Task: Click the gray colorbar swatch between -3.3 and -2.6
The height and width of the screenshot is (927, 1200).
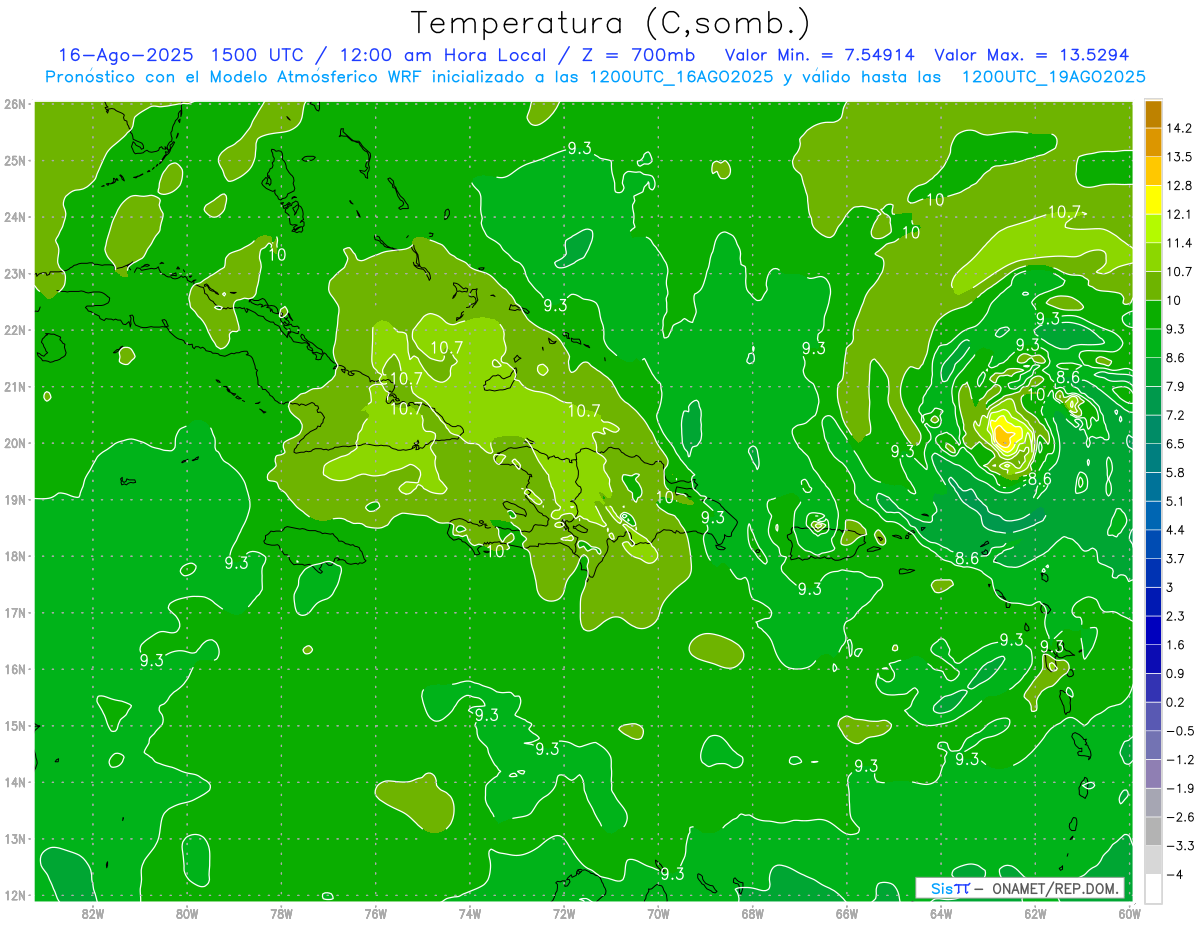Action: (x=1153, y=830)
